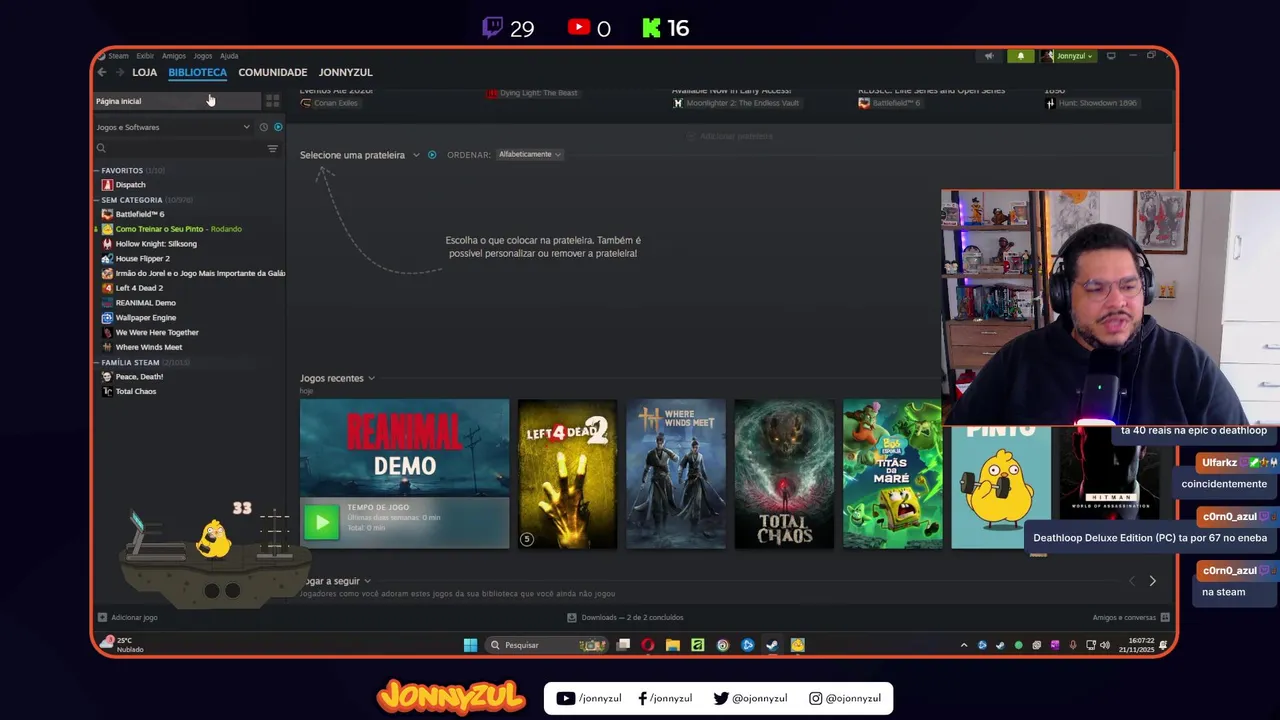
Task: Open the Ajuda menu
Action: pos(229,56)
